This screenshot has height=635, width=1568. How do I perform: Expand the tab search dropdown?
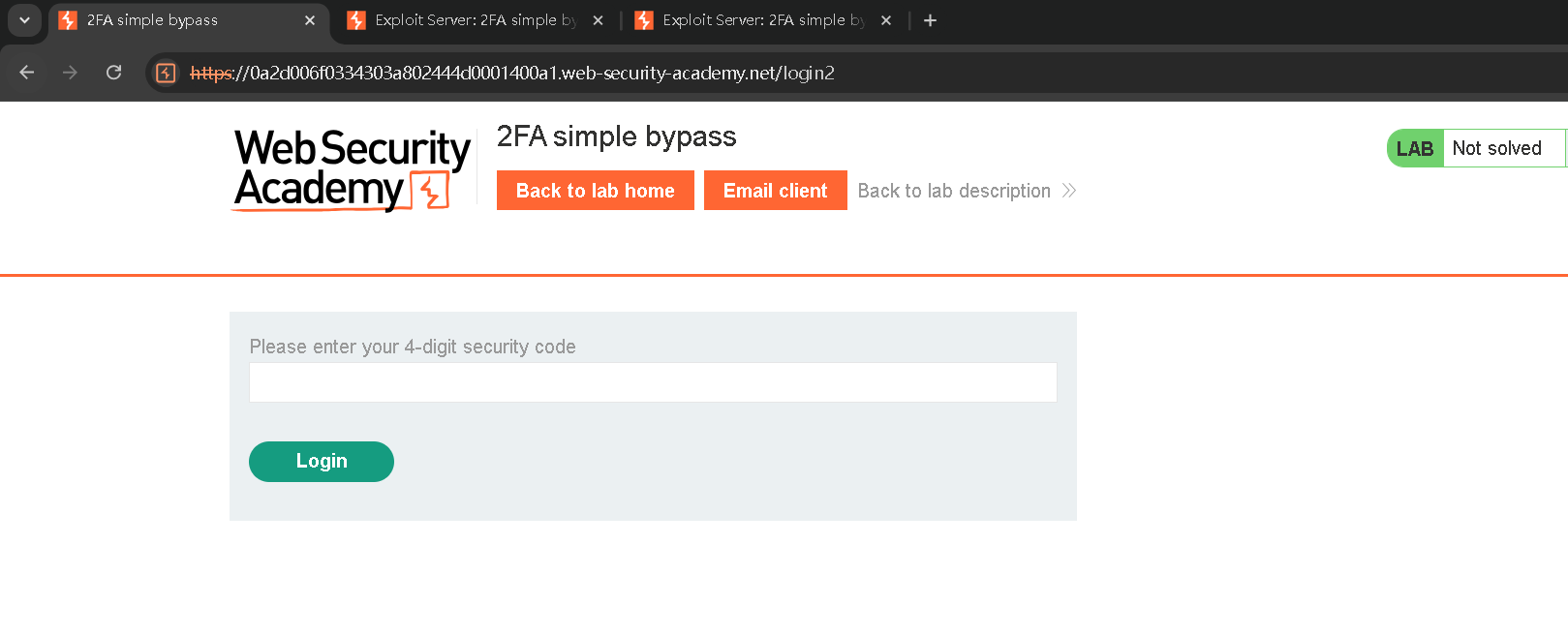point(24,20)
